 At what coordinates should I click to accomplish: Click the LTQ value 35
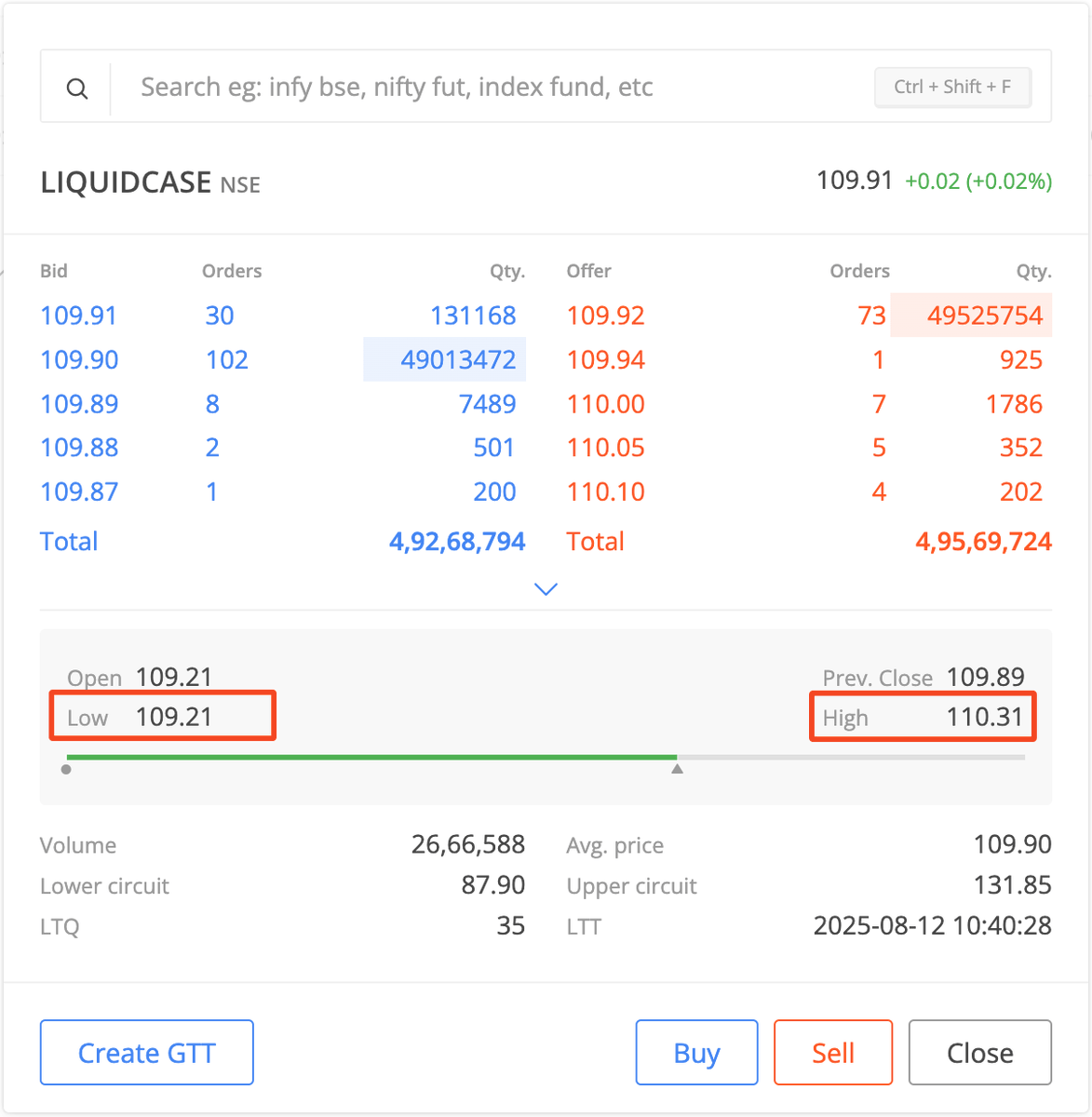click(511, 925)
